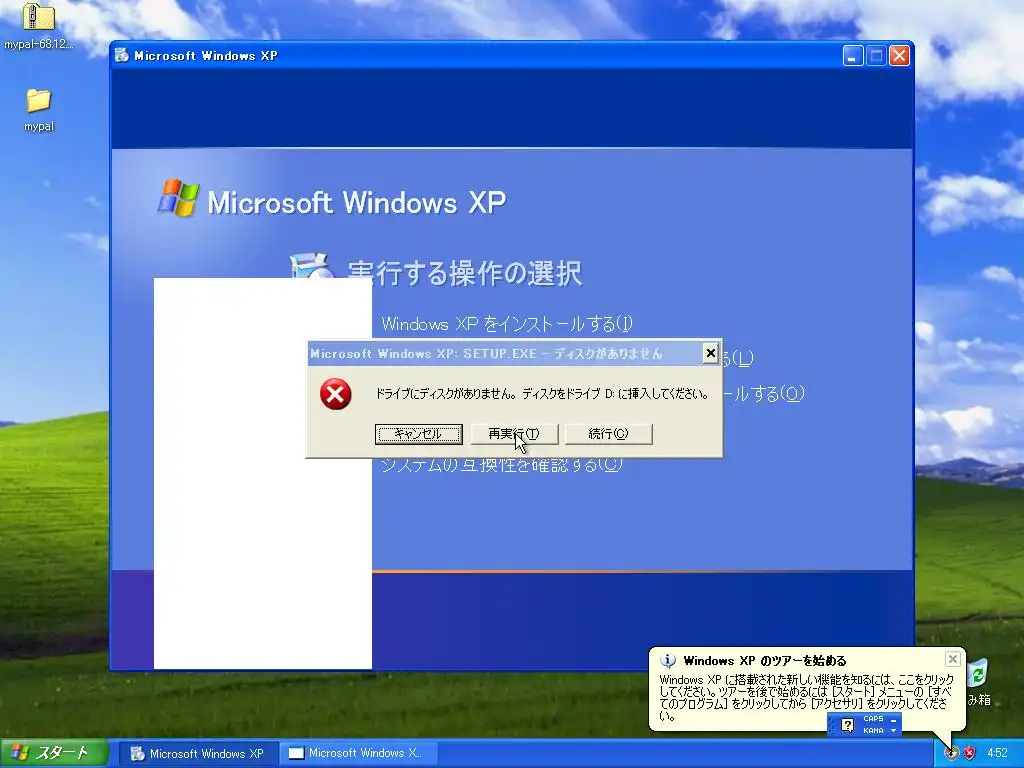Switch to second Microsoft Windows X.. taskbar item
This screenshot has width=1024, height=768.
coord(358,753)
